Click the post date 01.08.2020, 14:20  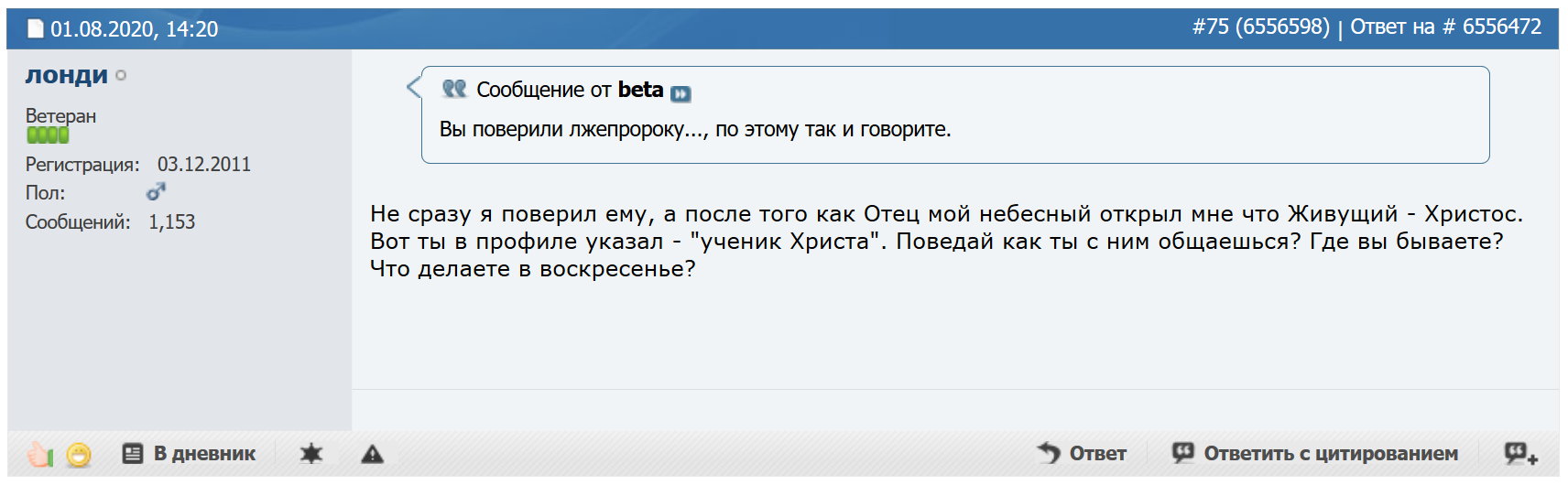134,29
